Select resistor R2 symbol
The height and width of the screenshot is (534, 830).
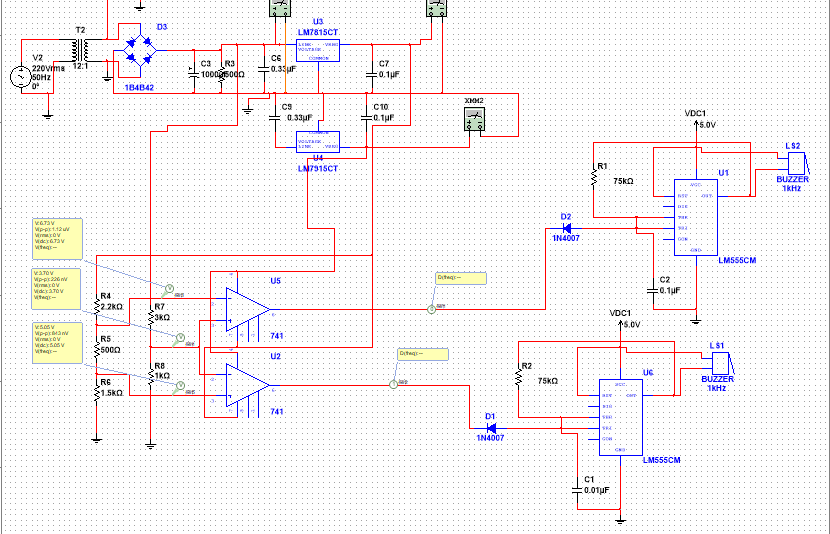[519, 377]
